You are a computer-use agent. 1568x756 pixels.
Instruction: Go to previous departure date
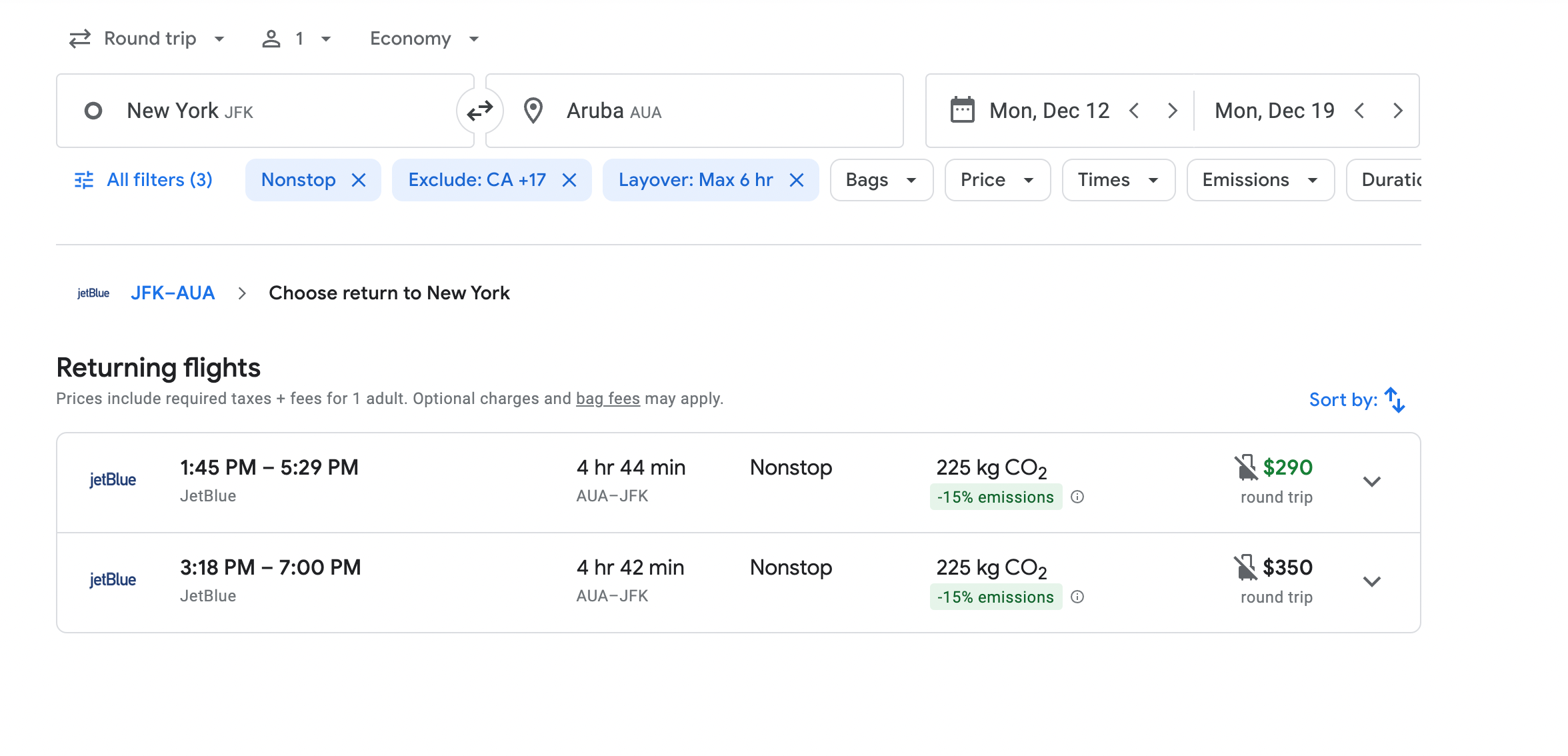coord(1134,111)
